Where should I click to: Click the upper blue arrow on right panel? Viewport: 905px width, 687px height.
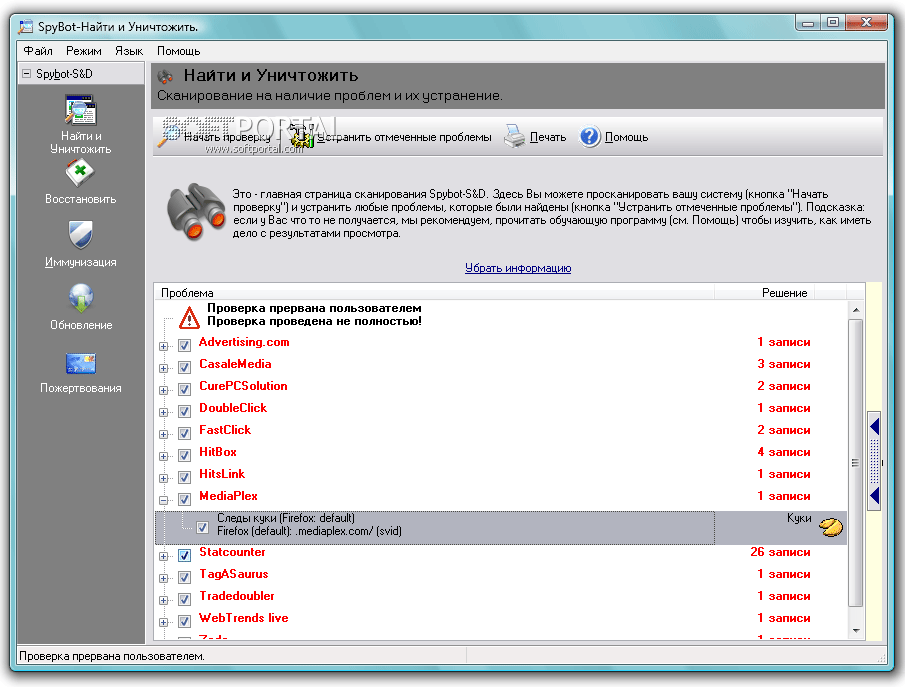(874, 427)
